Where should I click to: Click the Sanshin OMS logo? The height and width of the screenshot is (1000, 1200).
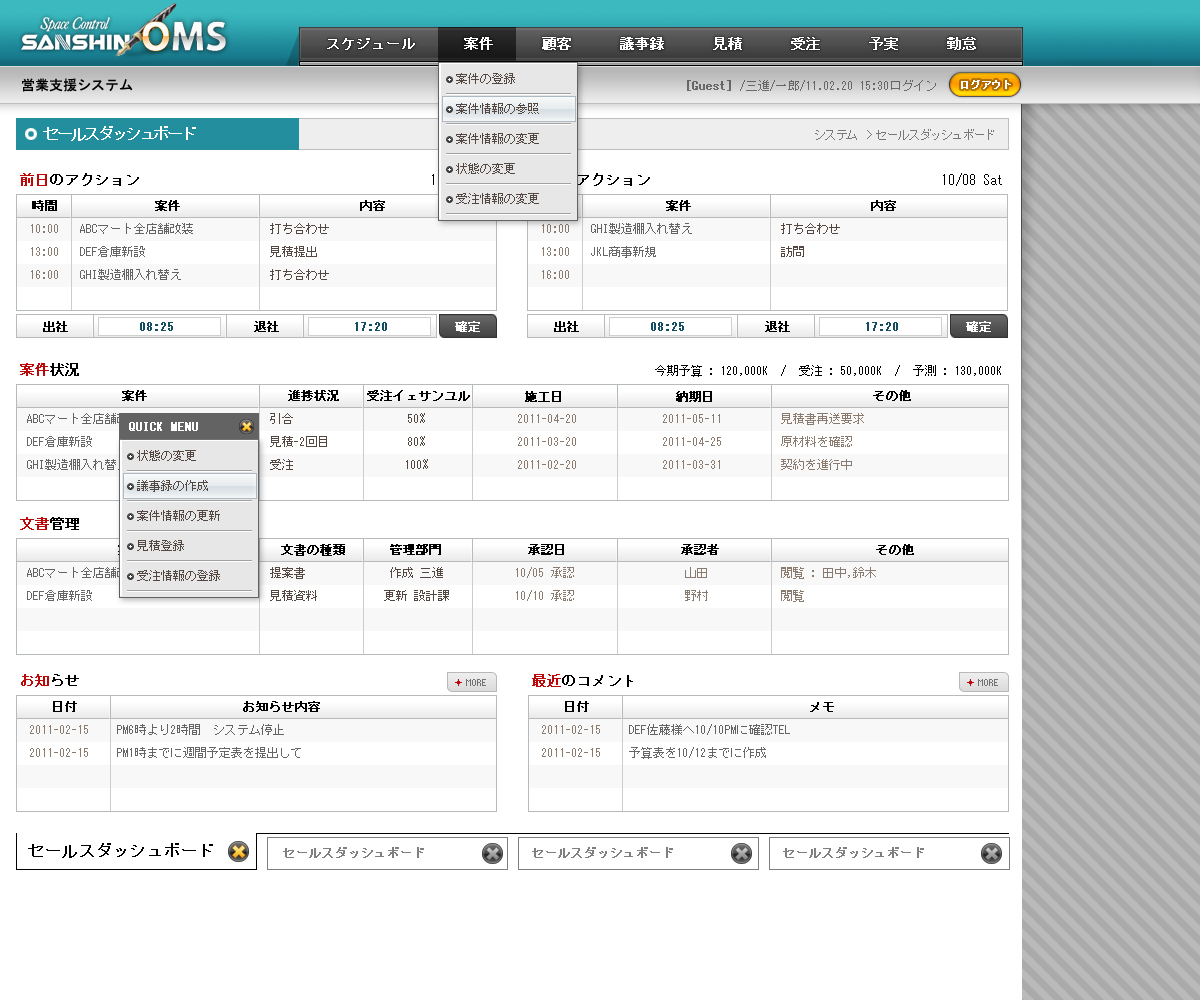124,37
